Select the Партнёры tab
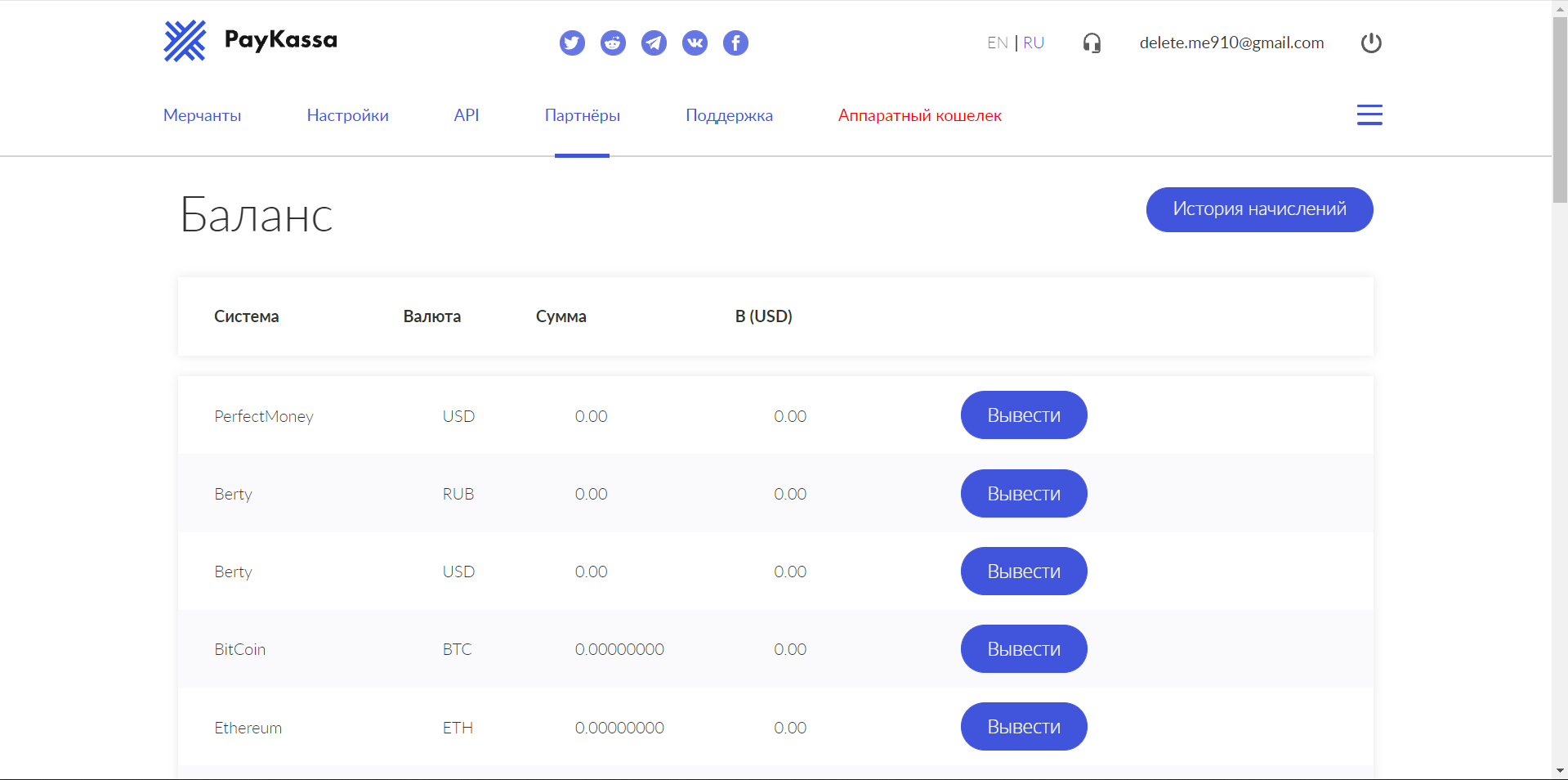The image size is (1568, 780). point(583,115)
